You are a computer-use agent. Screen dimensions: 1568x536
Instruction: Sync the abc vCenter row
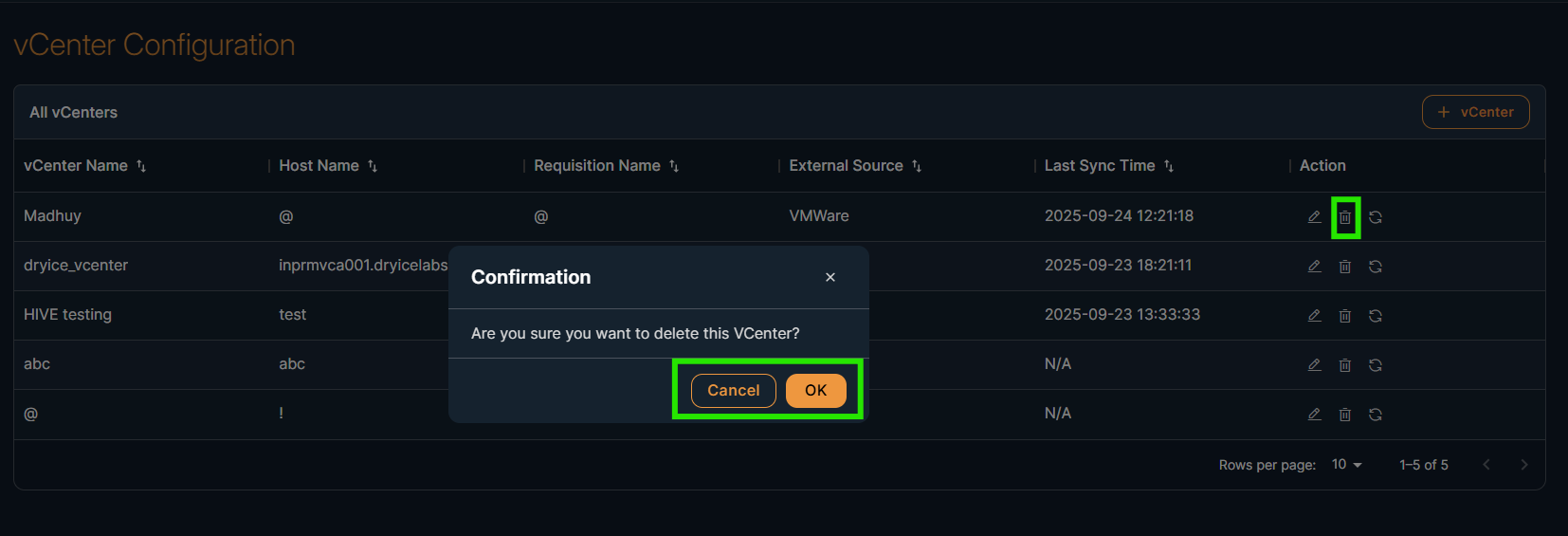(1375, 365)
